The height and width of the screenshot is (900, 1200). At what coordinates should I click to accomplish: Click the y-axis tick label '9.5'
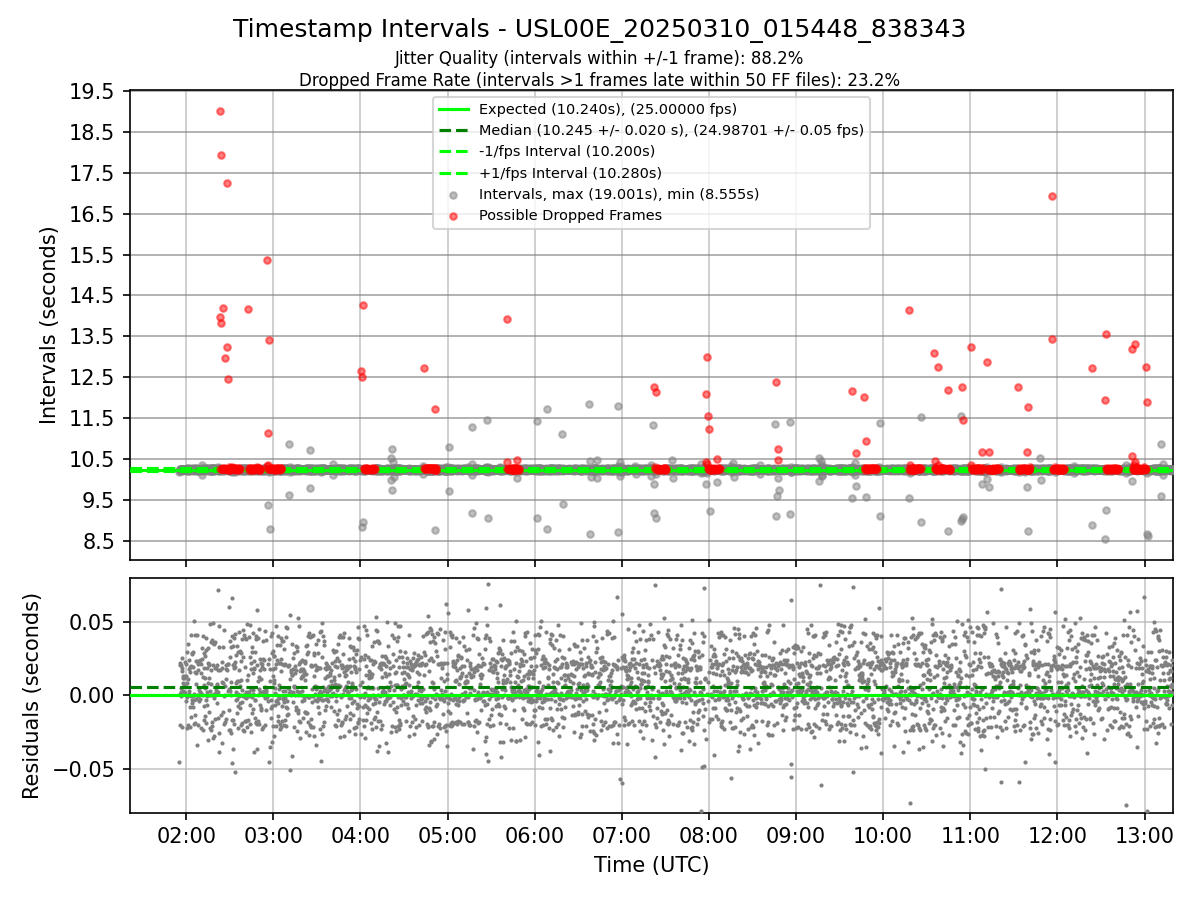pos(98,500)
